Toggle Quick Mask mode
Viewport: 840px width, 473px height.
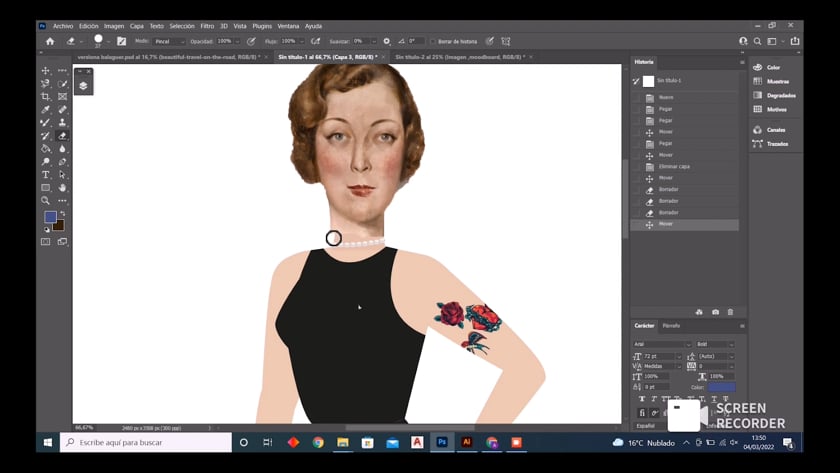coord(46,242)
